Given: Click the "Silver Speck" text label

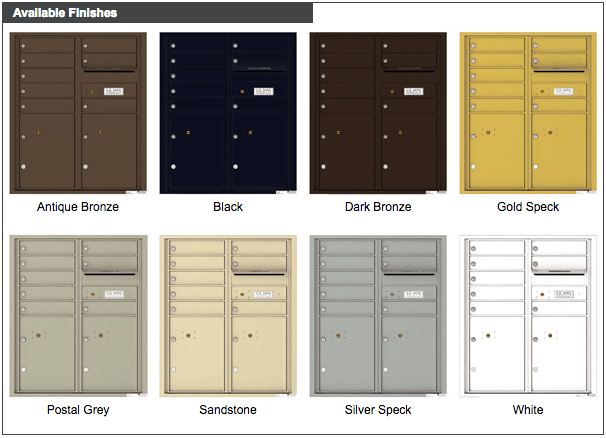Looking at the screenshot, I should click(378, 410).
